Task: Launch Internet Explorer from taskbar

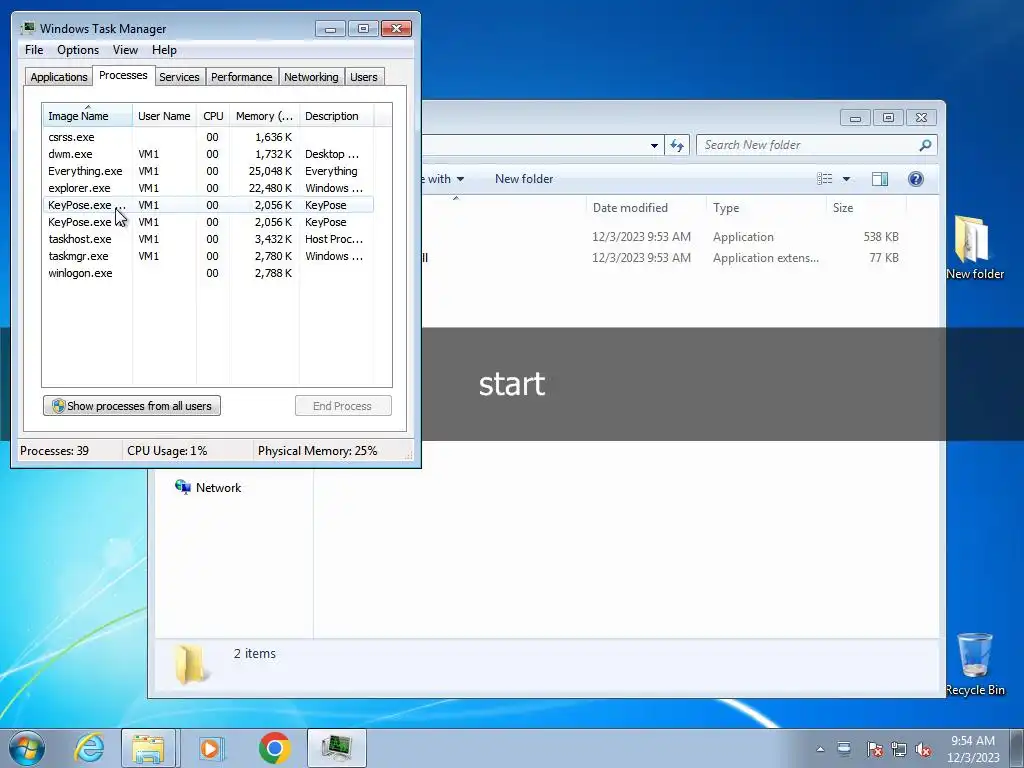Action: click(89, 748)
